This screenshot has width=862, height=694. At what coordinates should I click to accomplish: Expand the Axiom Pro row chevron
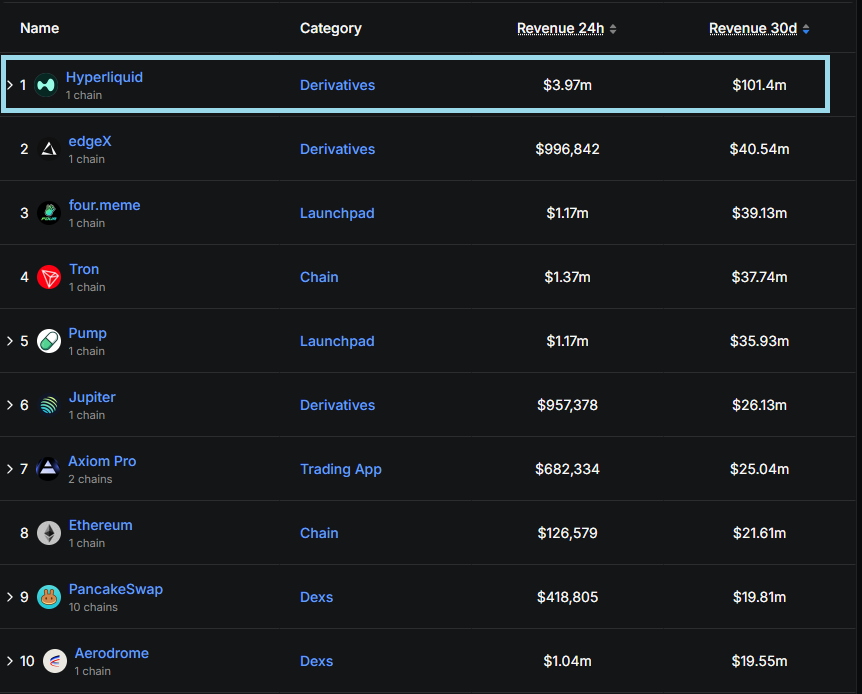(10, 469)
